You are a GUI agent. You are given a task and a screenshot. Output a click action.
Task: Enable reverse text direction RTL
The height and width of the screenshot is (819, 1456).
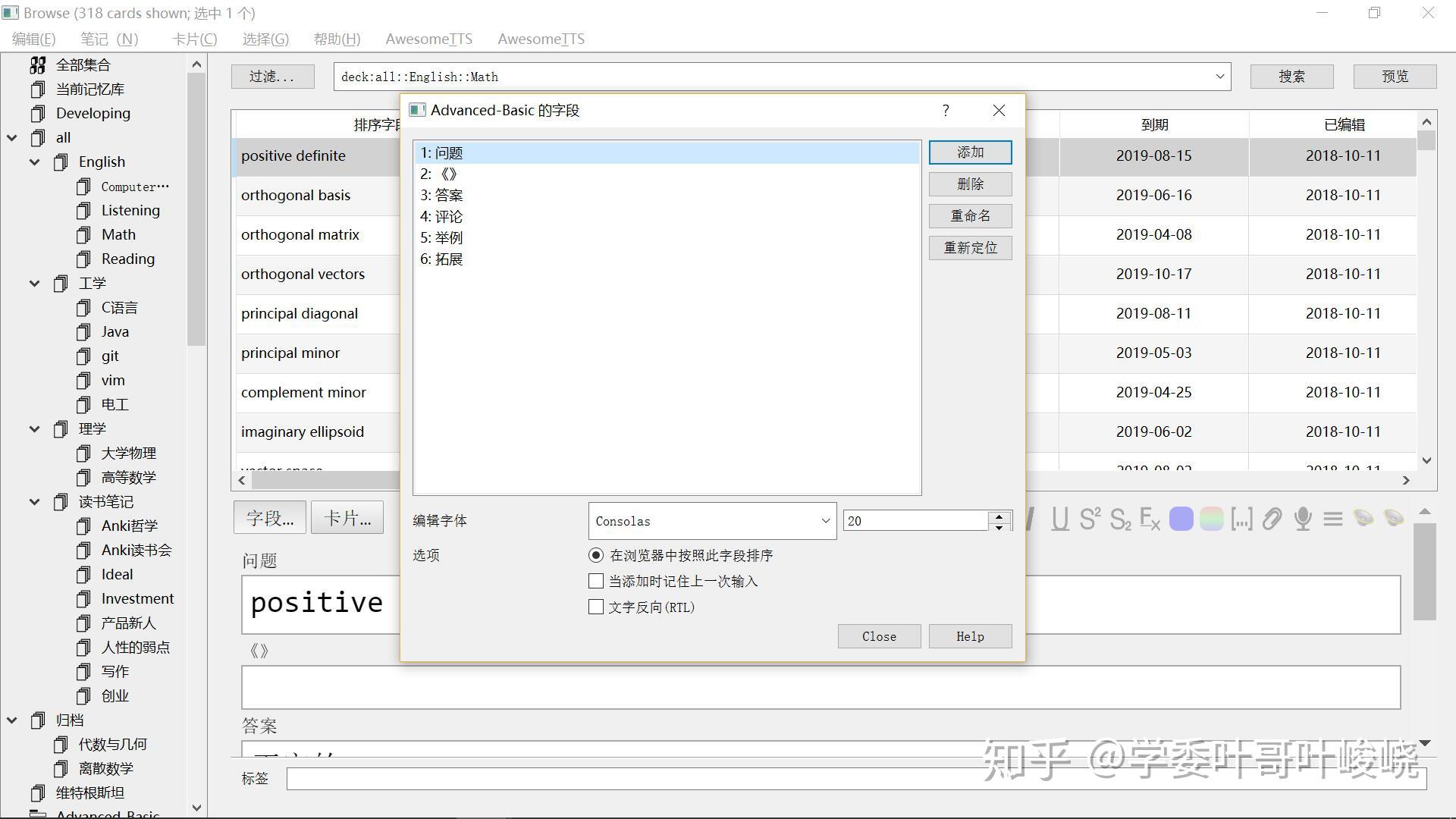point(596,607)
